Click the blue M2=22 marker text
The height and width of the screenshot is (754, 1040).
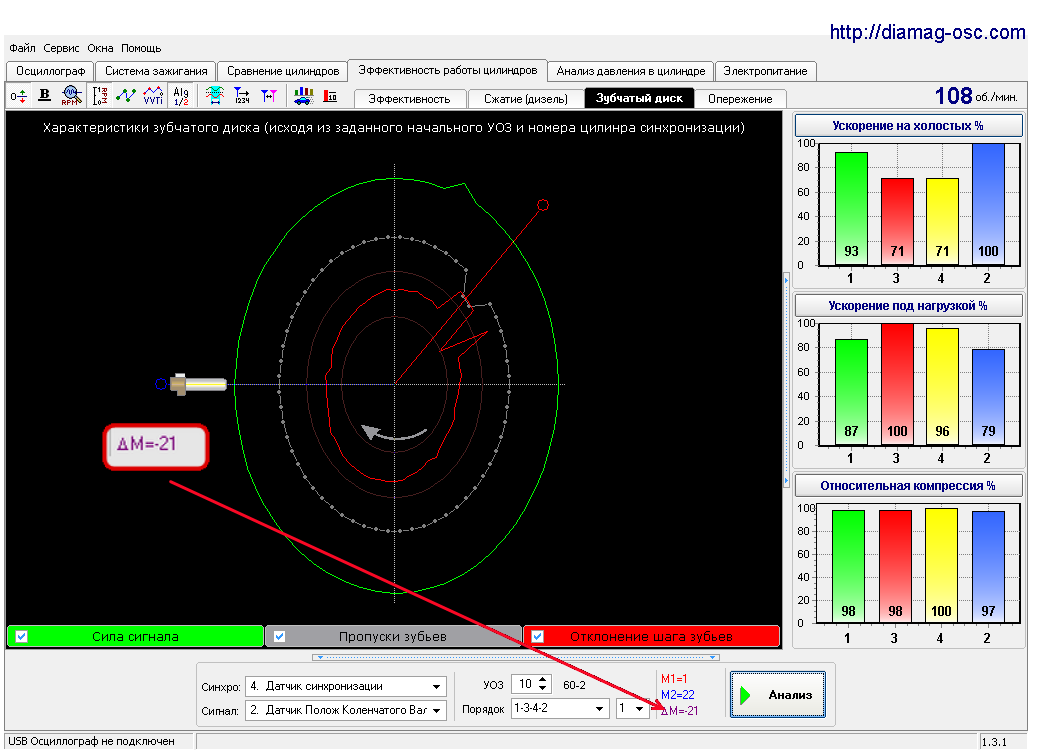pos(678,695)
